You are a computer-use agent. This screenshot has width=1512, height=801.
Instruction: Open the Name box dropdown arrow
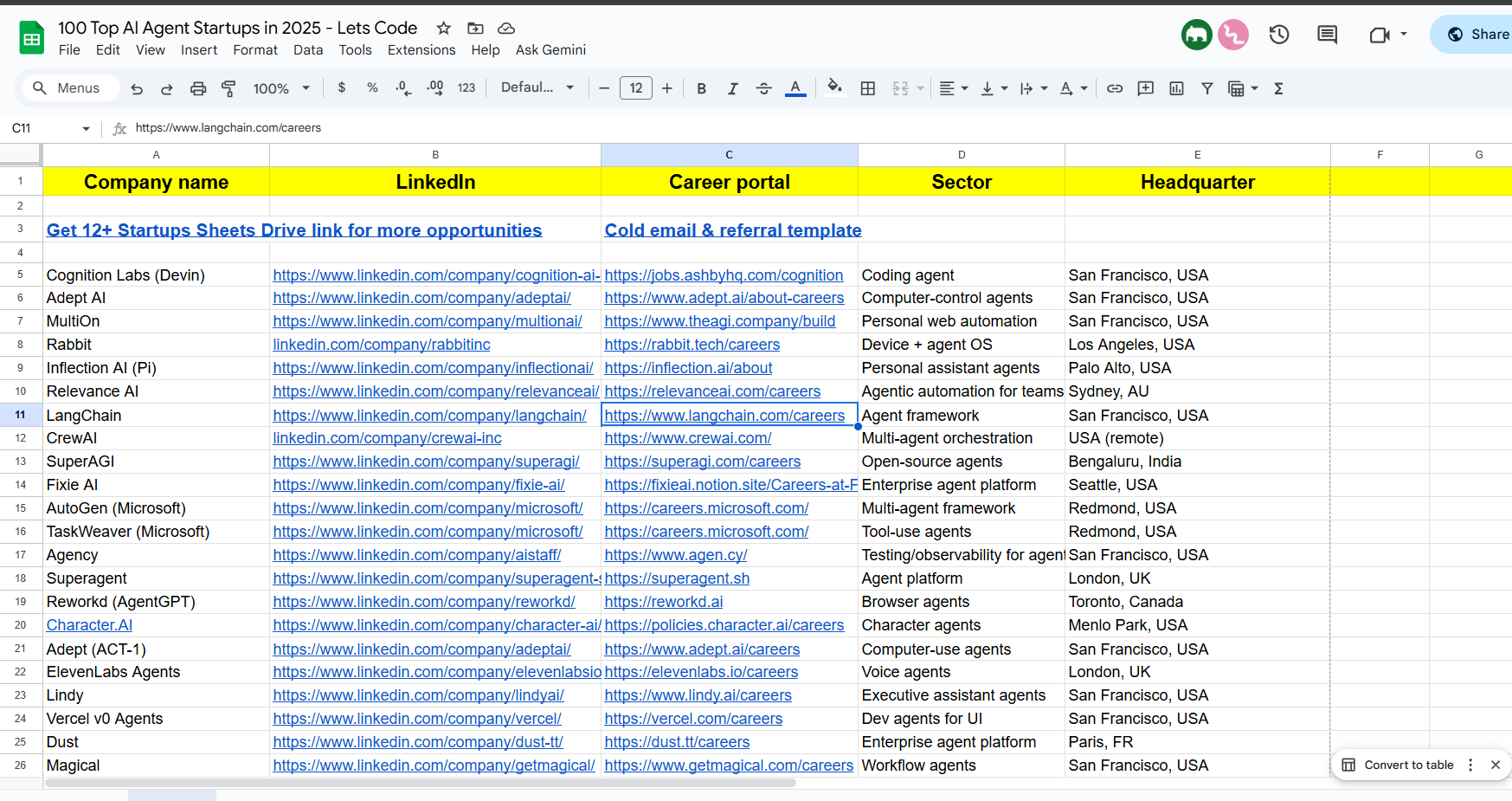pyautogui.click(x=86, y=128)
